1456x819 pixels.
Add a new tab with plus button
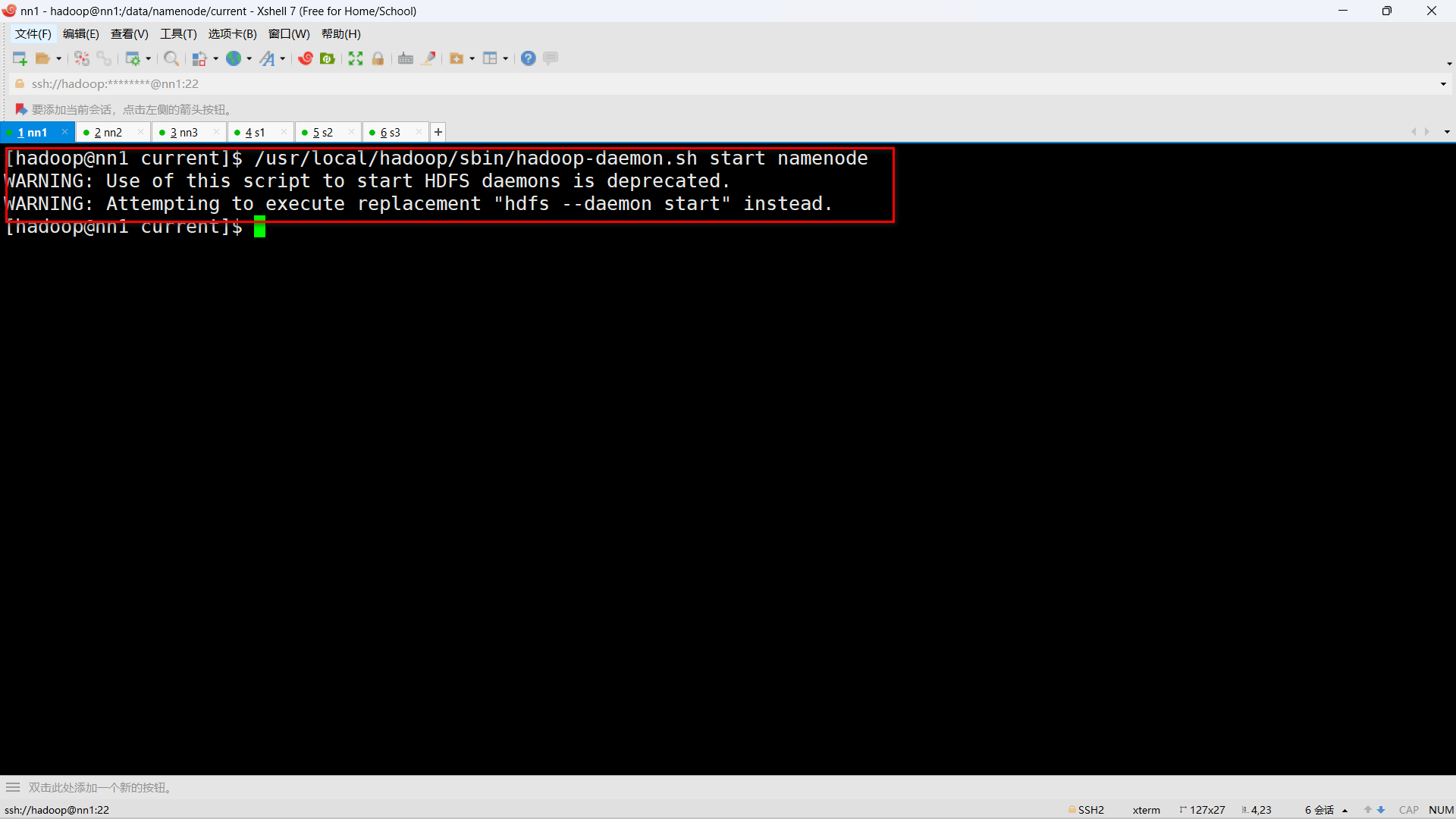(438, 132)
